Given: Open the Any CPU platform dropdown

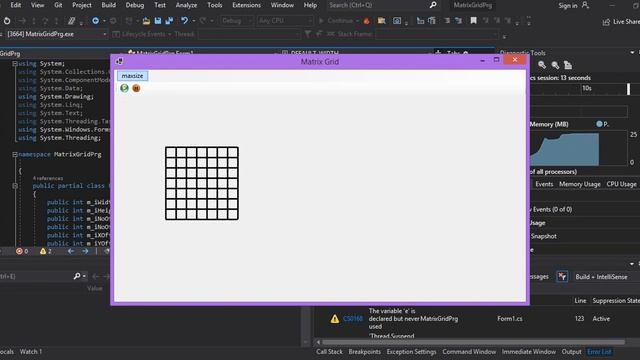Looking at the screenshot, I should click(x=285, y=21).
